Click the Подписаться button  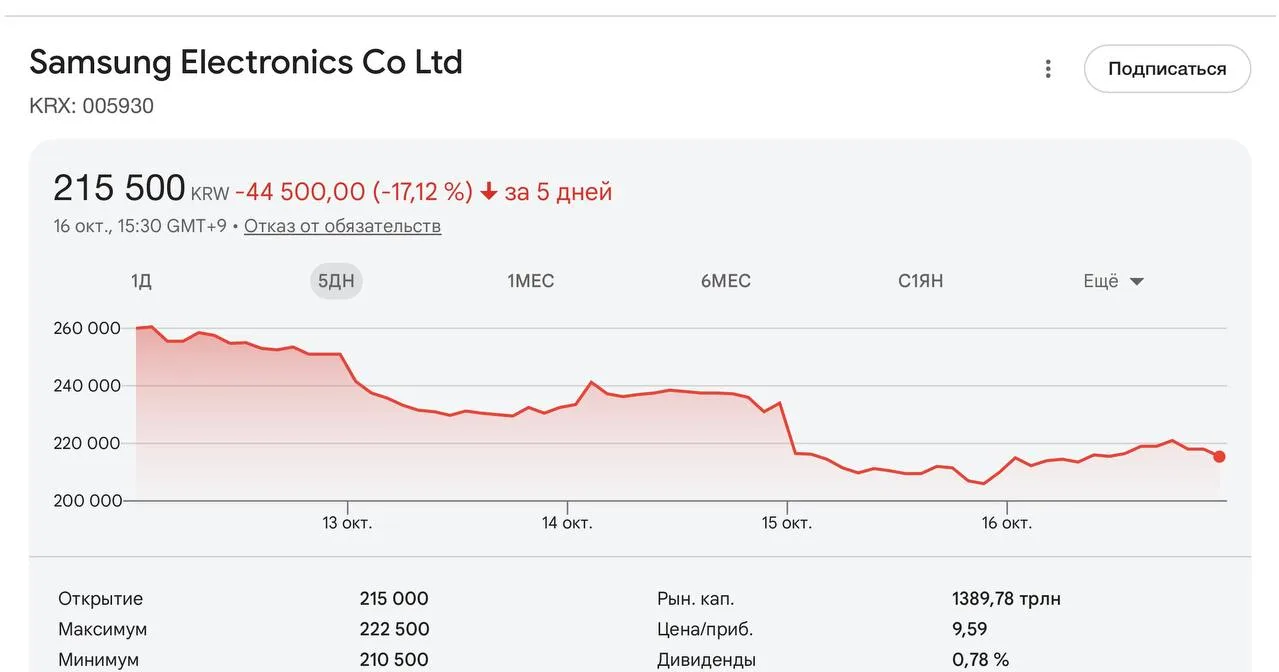tap(1167, 69)
